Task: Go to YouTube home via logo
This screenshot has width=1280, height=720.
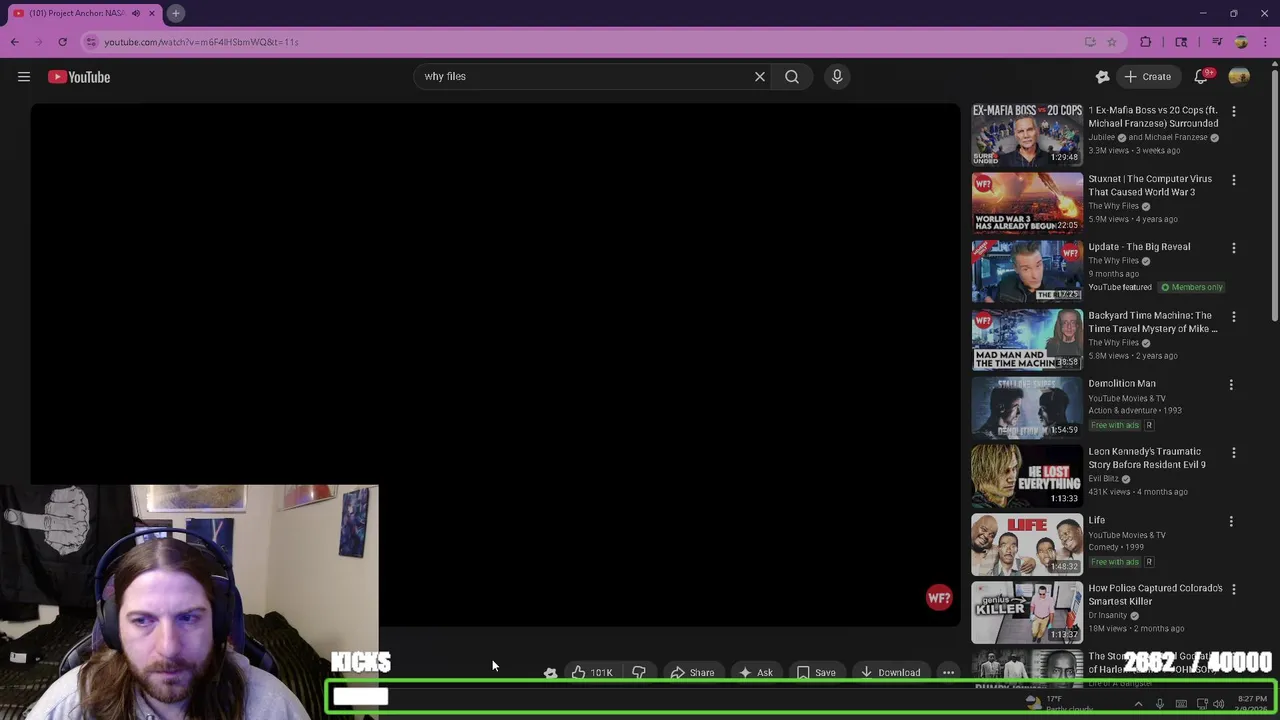Action: point(79,77)
